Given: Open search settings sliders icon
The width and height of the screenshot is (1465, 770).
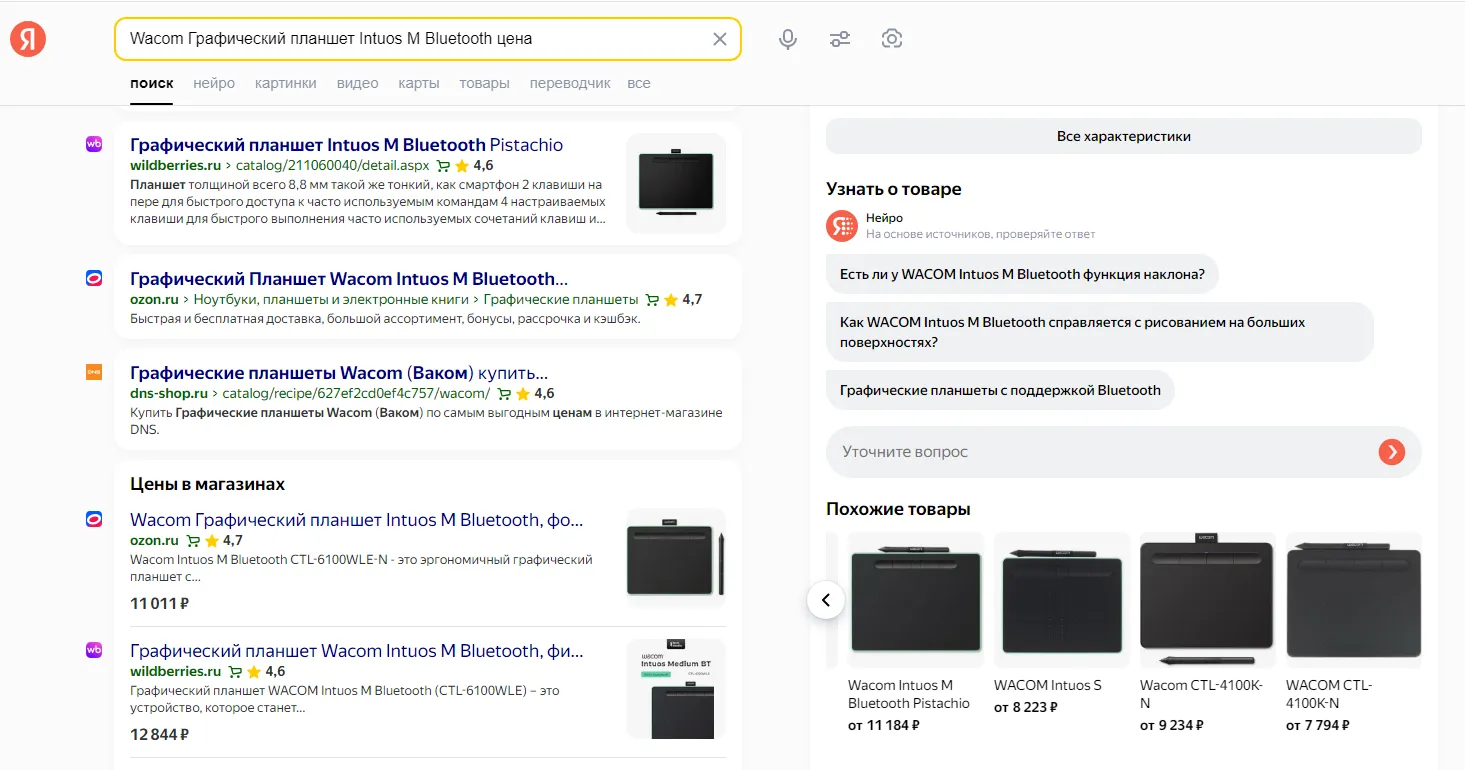Looking at the screenshot, I should click(x=840, y=39).
